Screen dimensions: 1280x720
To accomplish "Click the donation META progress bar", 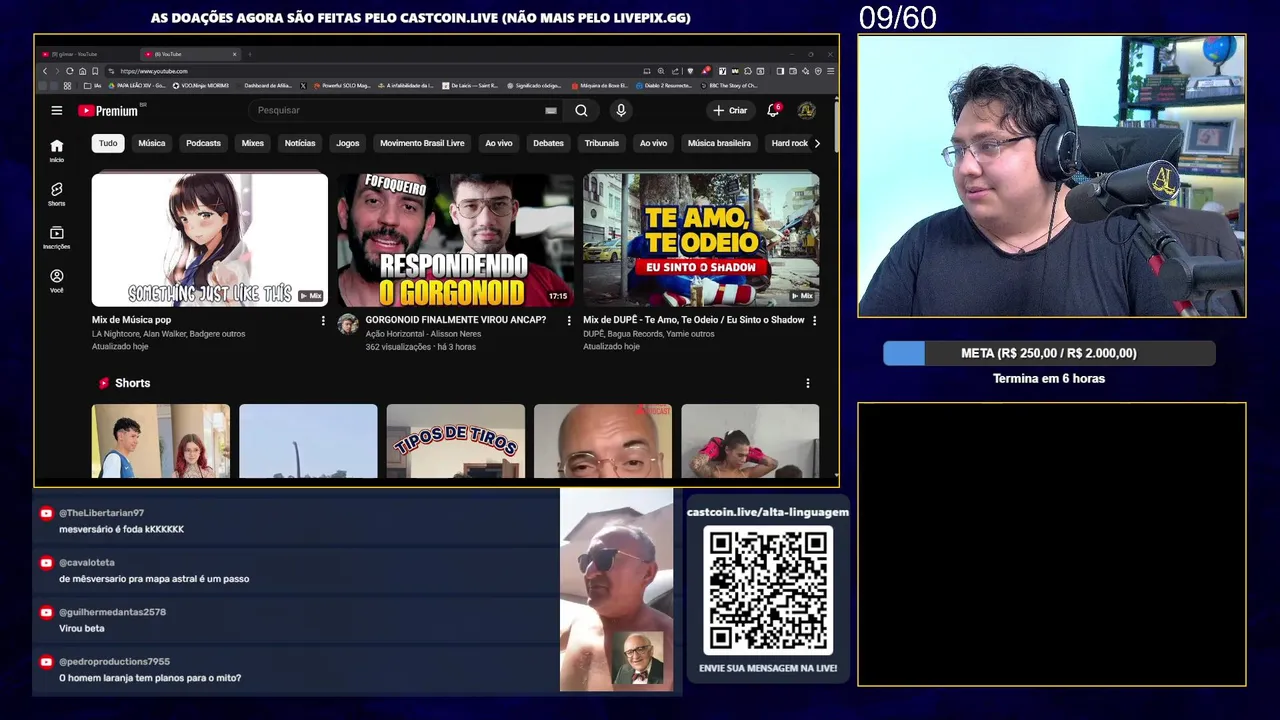I will click(1049, 353).
